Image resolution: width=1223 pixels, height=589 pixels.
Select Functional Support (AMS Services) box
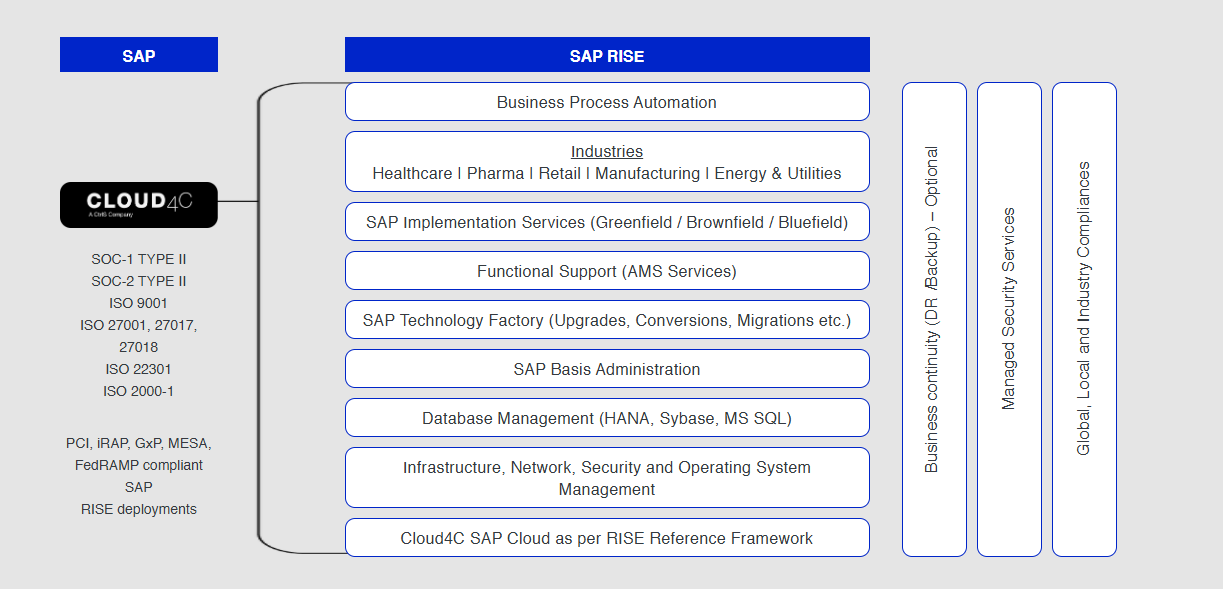606,271
